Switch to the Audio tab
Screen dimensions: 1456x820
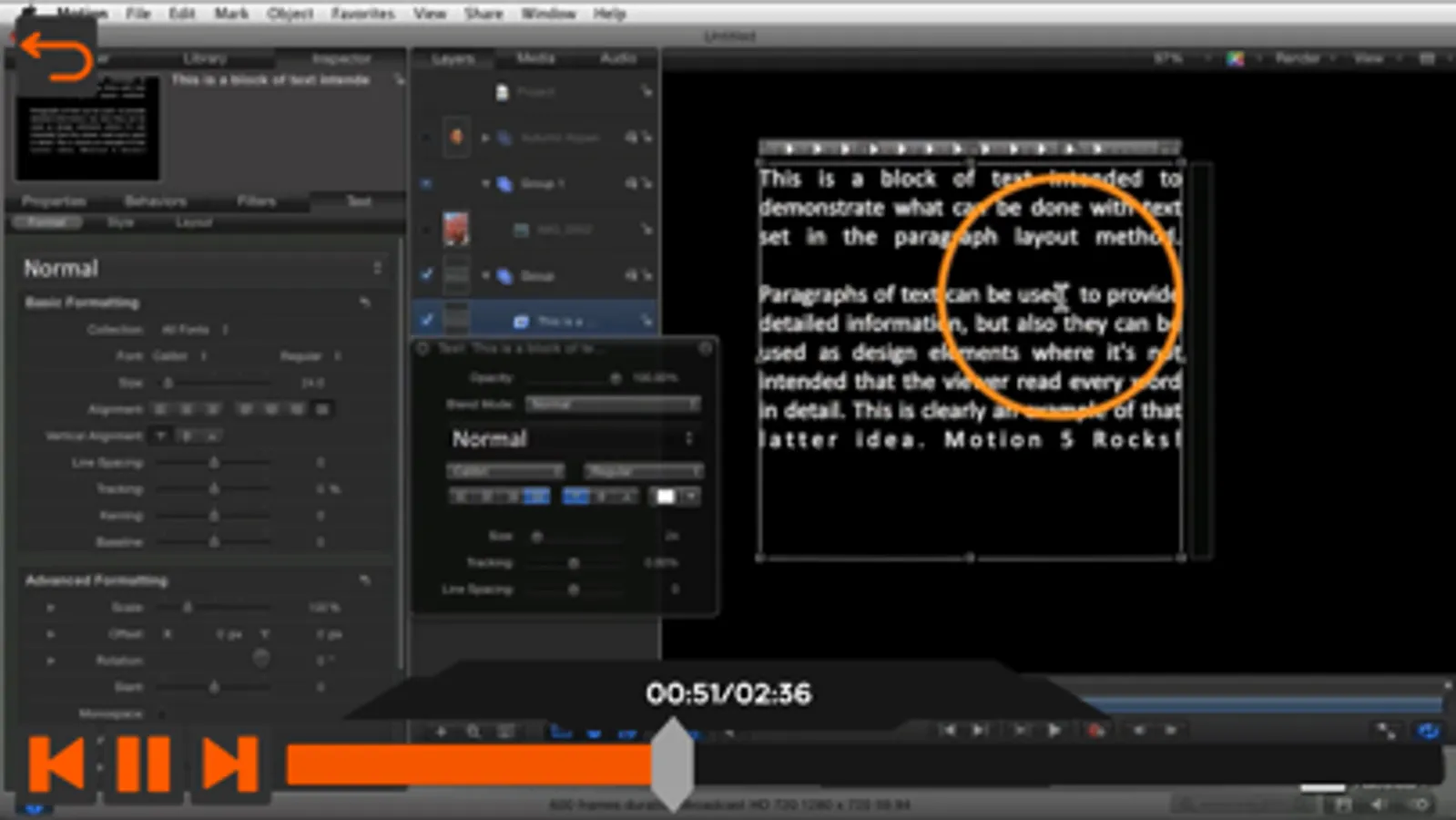coord(618,57)
